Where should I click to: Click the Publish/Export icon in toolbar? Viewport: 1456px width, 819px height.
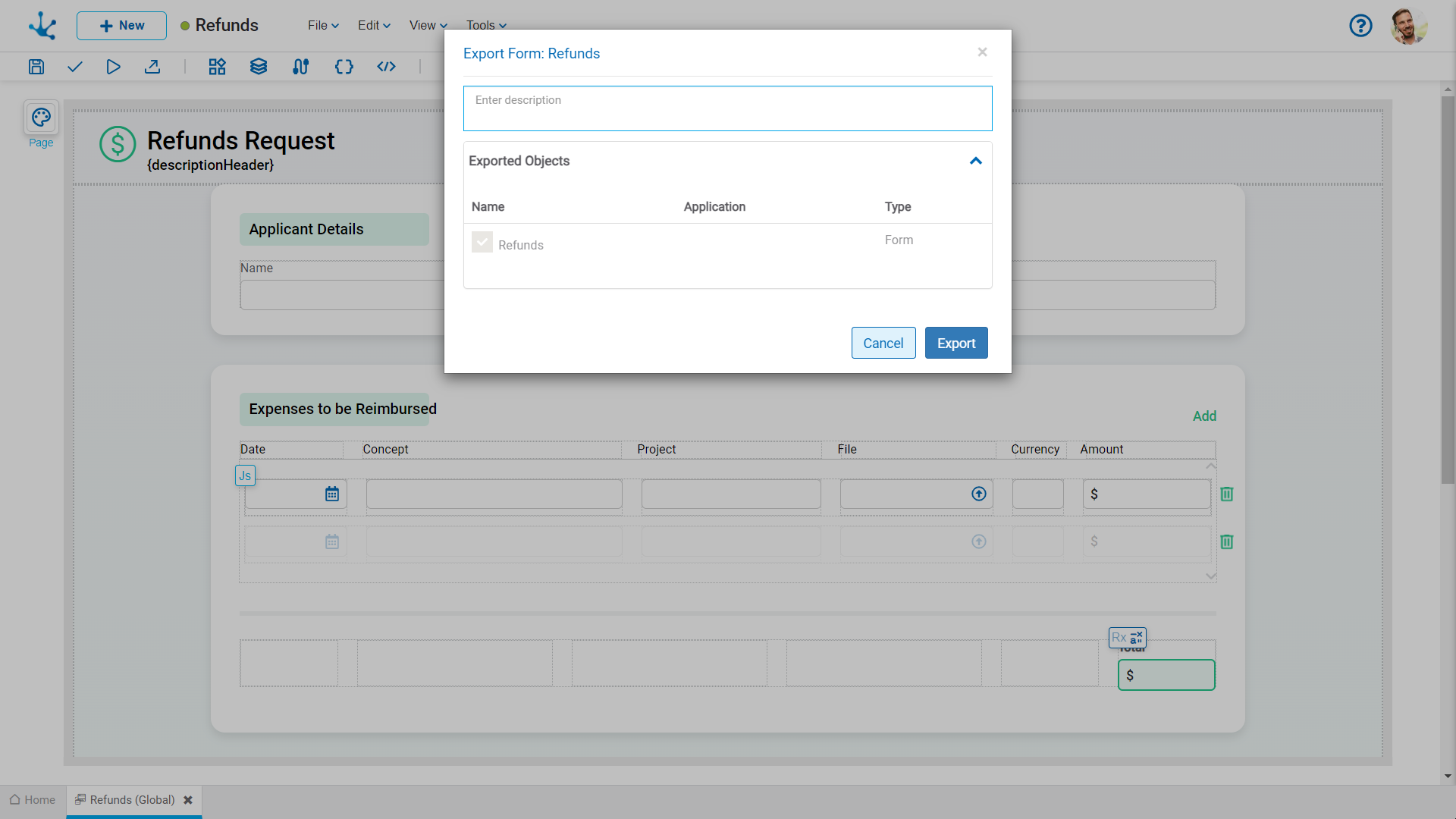(x=153, y=67)
